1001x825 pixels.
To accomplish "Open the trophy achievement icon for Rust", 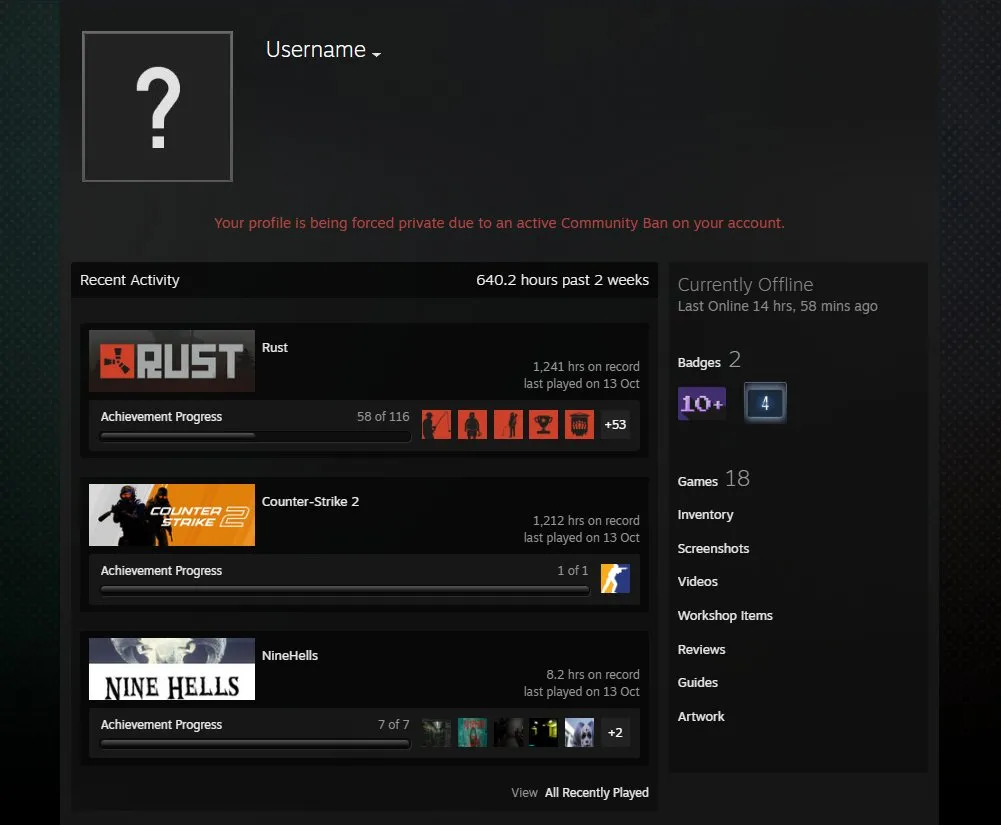I will tap(544, 425).
